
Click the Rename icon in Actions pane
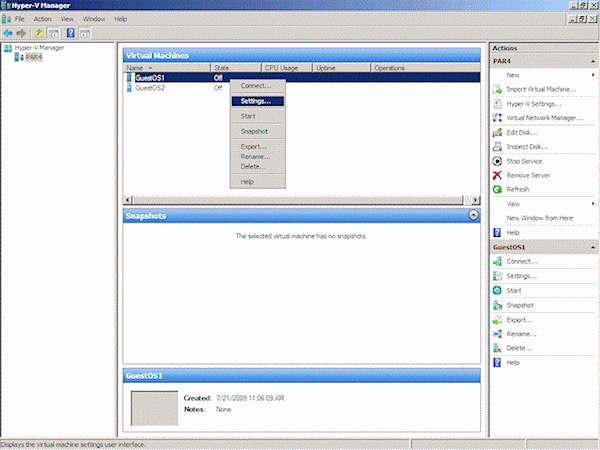tap(497, 334)
